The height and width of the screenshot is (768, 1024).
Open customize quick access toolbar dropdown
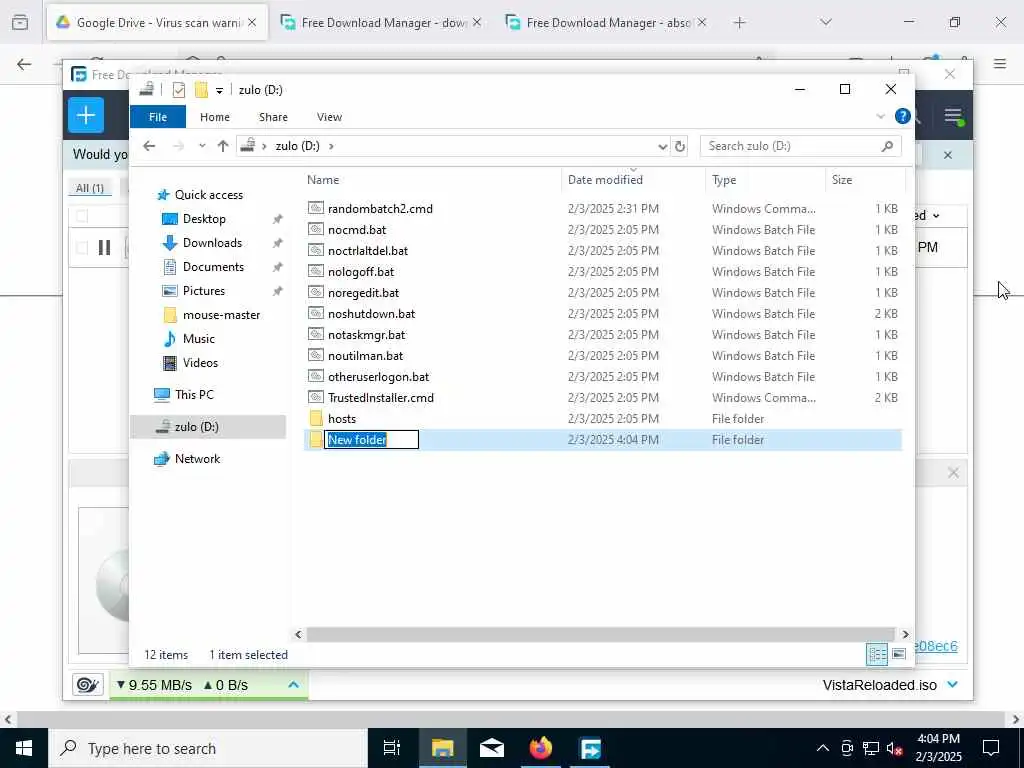219,90
